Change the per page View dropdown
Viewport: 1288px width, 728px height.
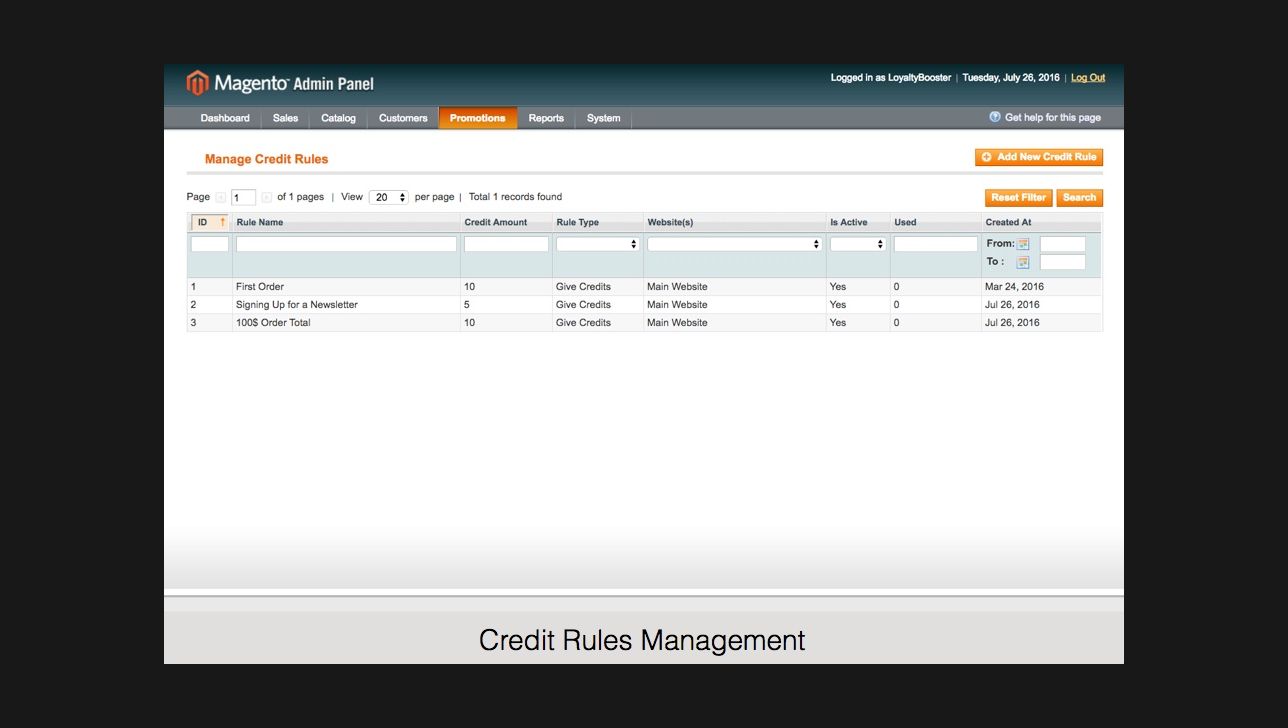(388, 198)
